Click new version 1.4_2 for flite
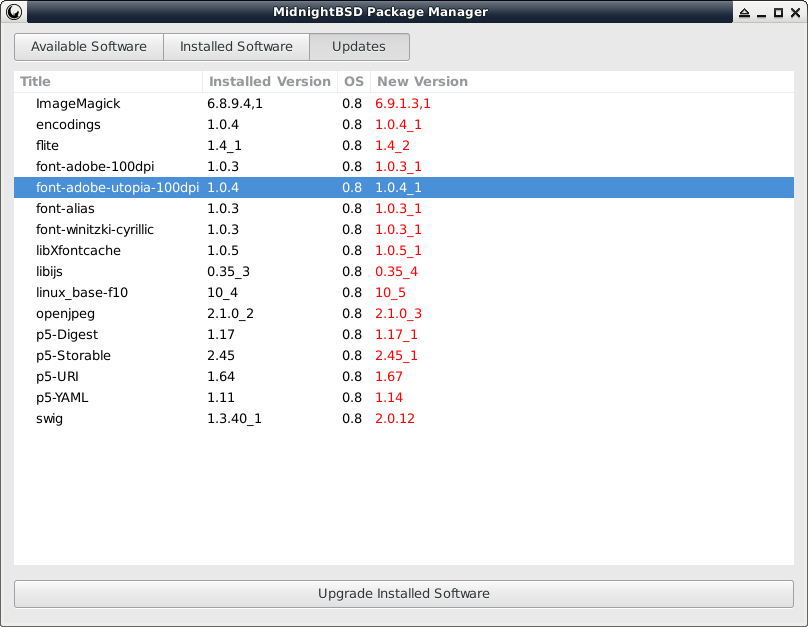808x627 pixels. [392, 146]
